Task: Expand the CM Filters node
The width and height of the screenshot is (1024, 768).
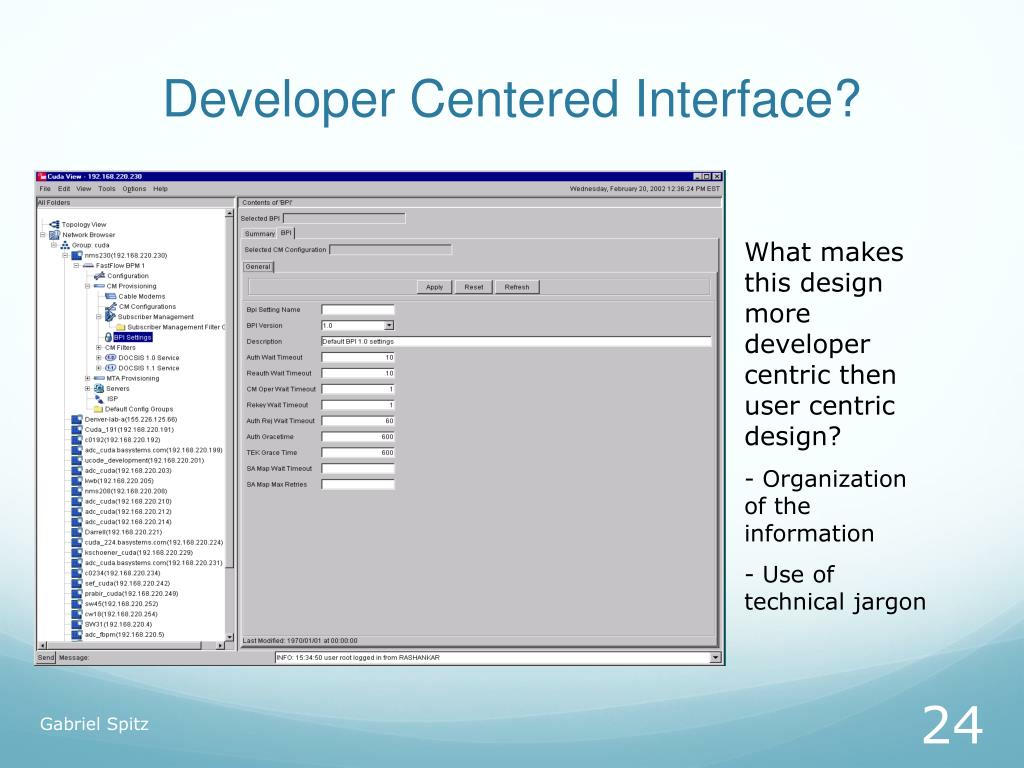Action: pos(99,347)
